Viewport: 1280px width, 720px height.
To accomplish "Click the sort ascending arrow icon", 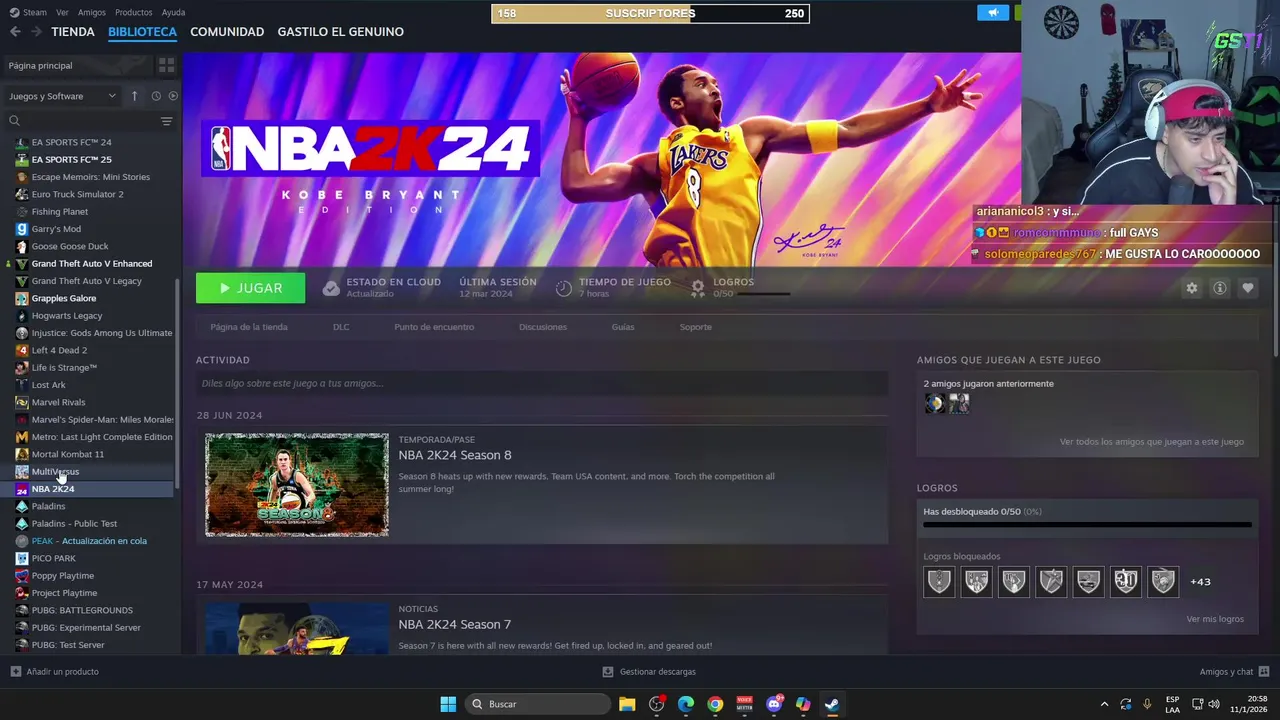I will coord(134,96).
